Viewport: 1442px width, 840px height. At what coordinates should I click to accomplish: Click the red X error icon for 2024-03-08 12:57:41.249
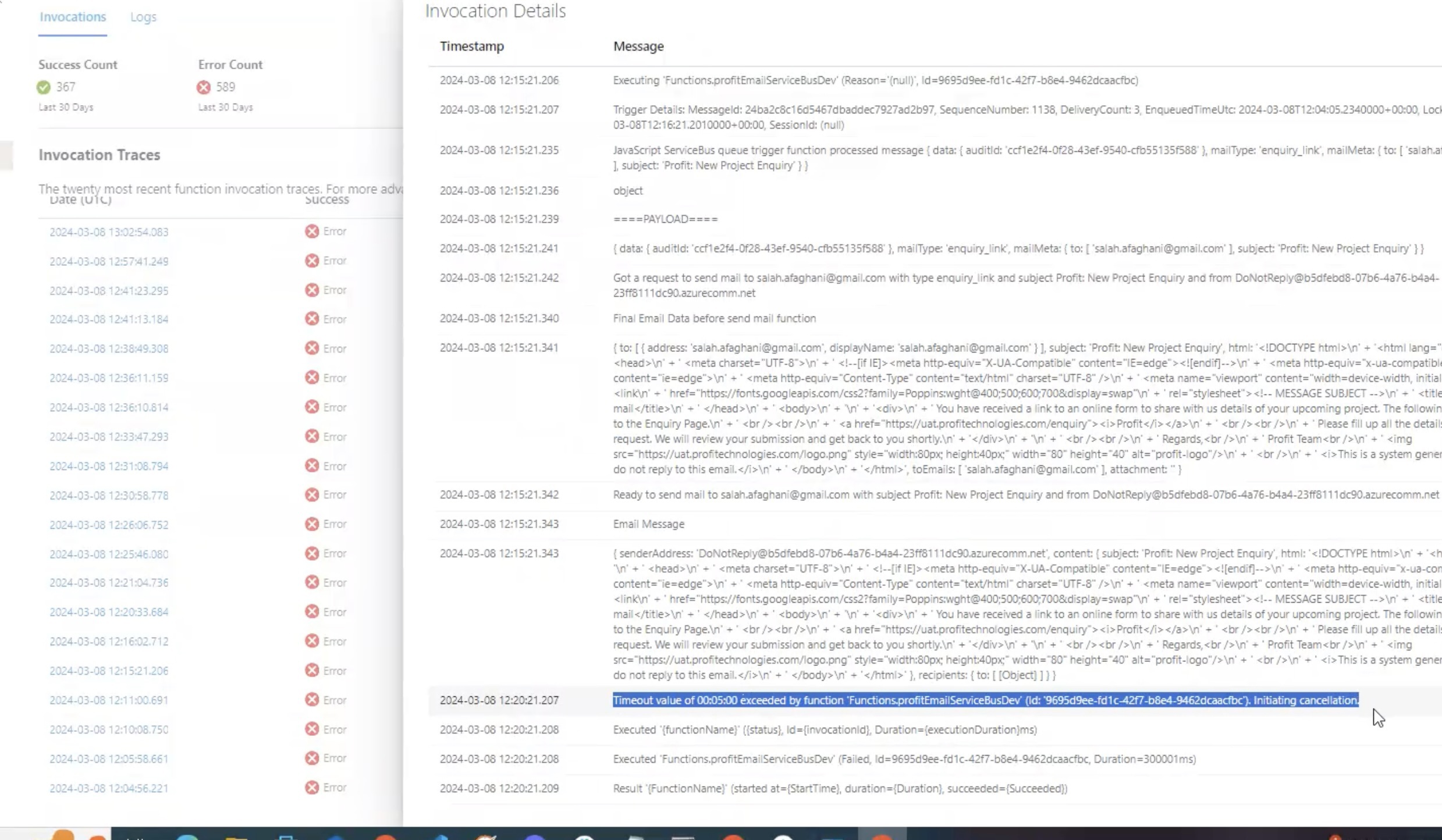click(312, 260)
